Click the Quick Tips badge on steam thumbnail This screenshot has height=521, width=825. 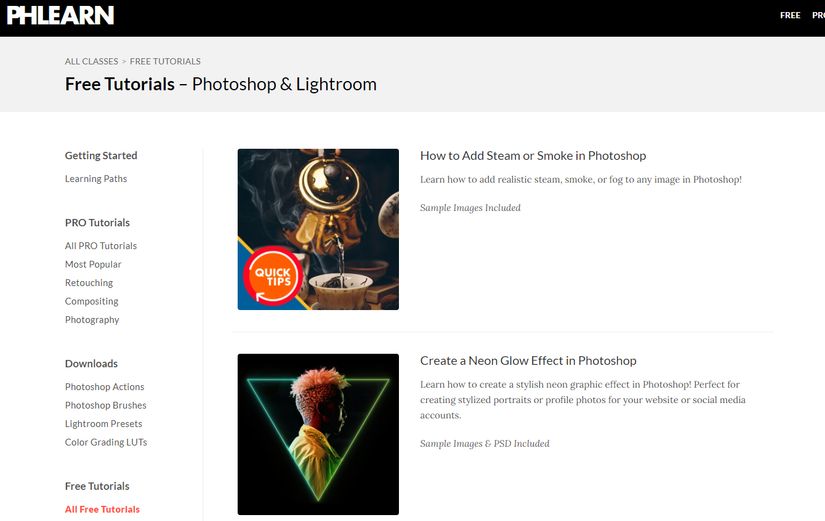[273, 276]
